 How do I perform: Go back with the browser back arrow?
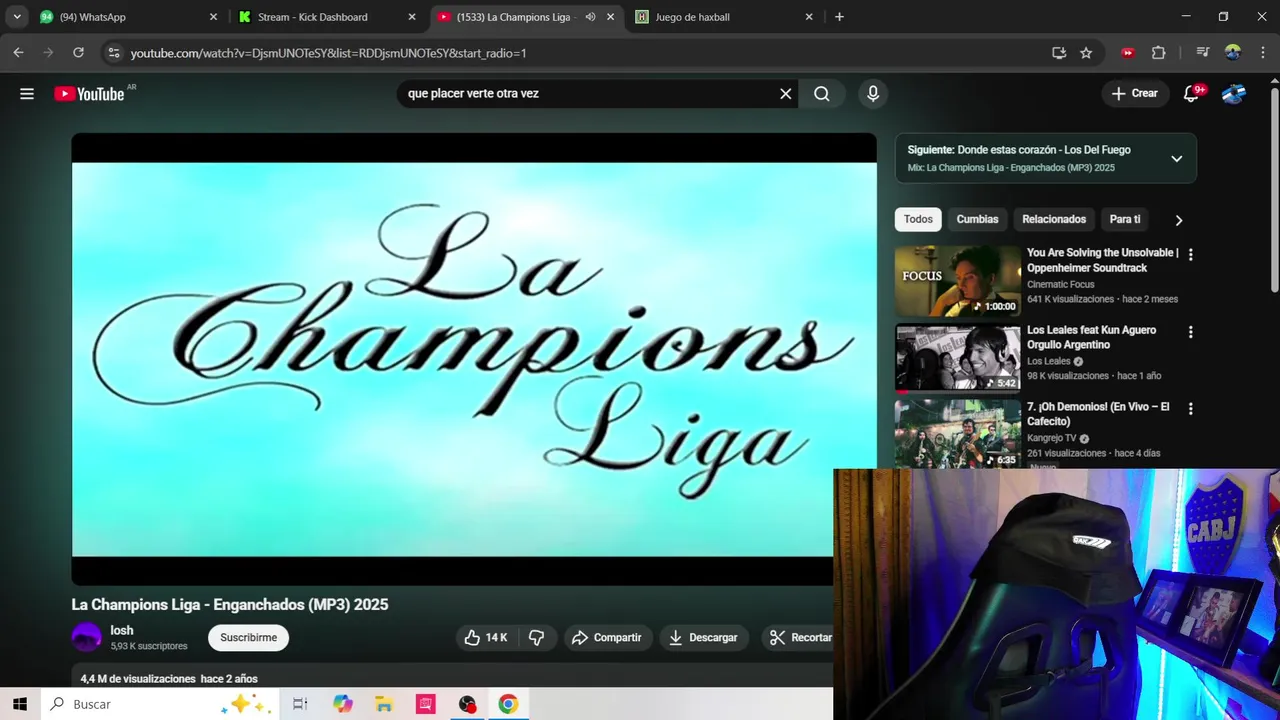18,53
